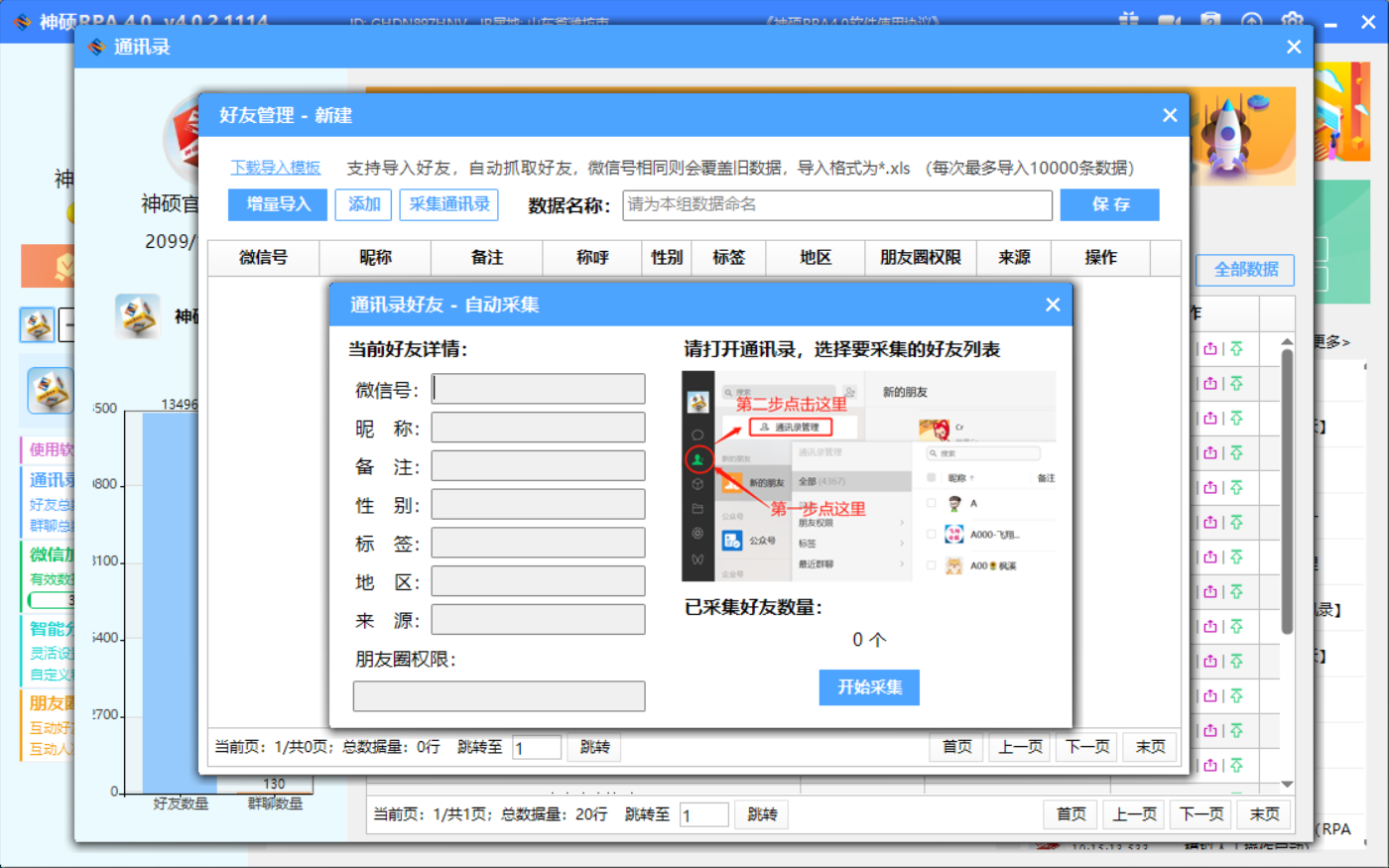Click 末页 in the 通讯录 window footer
1389x868 pixels.
click(1265, 814)
